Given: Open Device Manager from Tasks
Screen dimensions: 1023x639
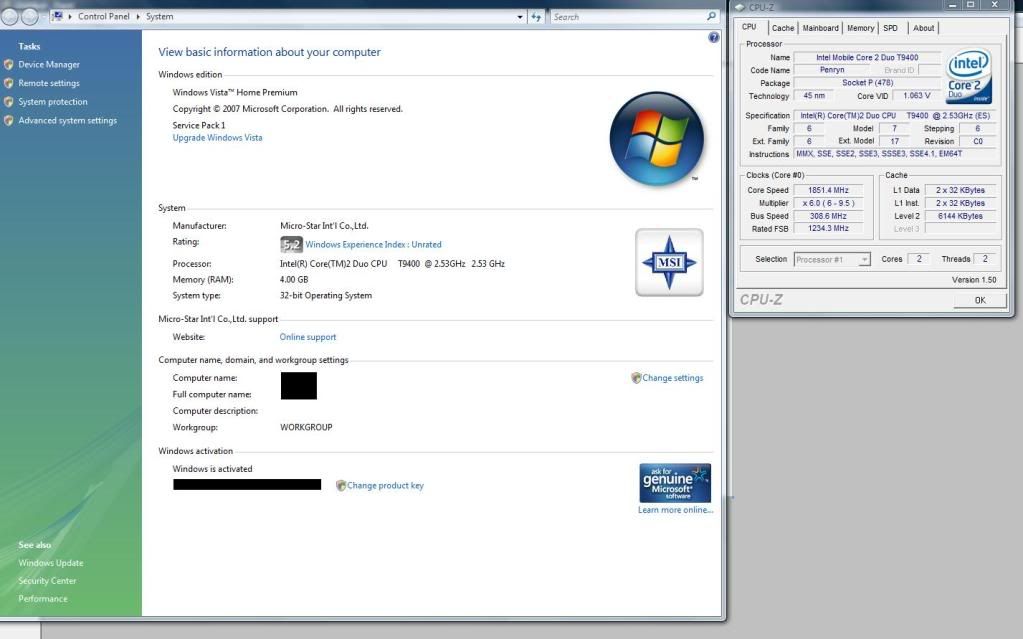Looking at the screenshot, I should (49, 65).
